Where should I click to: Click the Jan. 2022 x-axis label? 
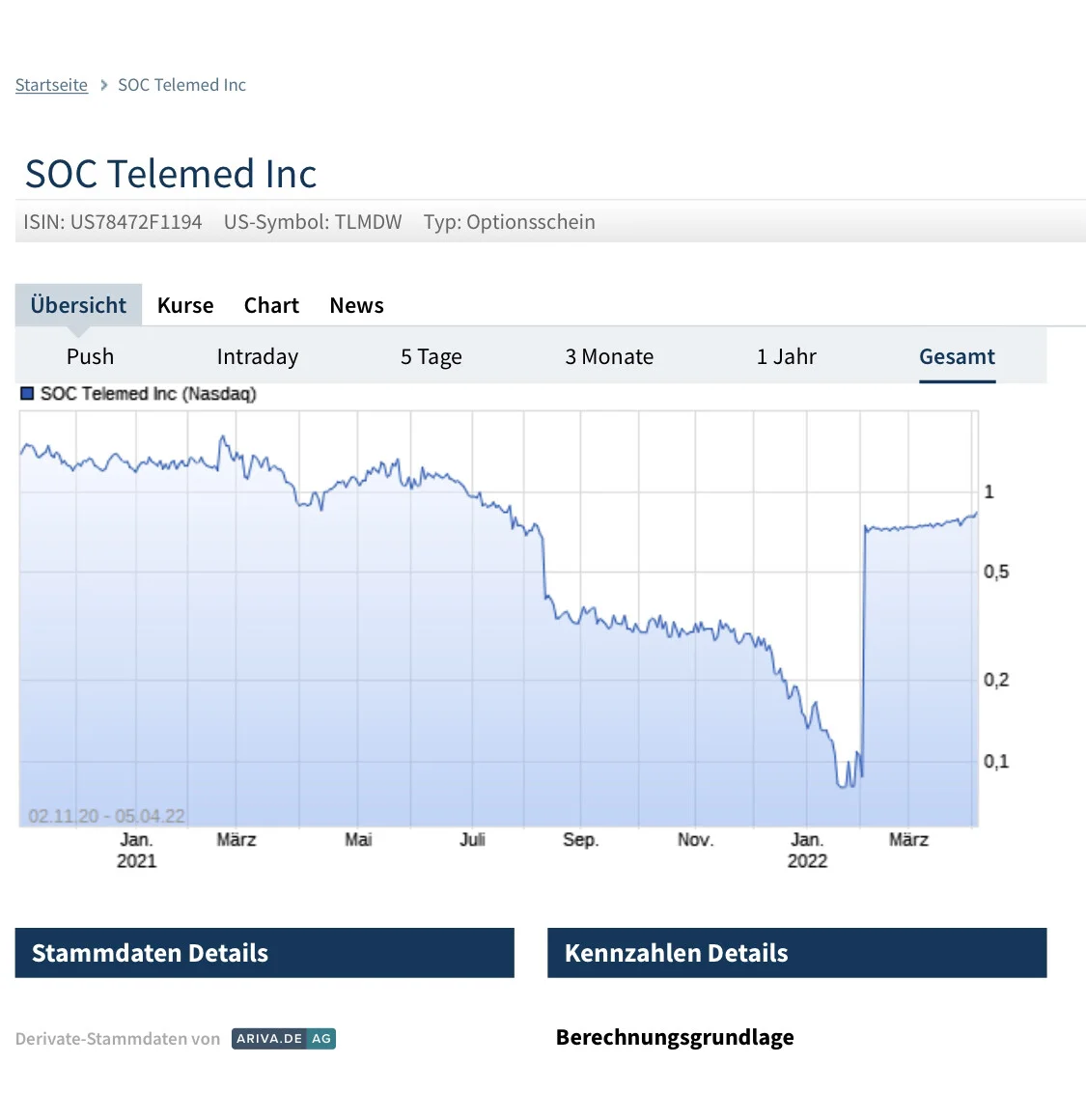[808, 850]
